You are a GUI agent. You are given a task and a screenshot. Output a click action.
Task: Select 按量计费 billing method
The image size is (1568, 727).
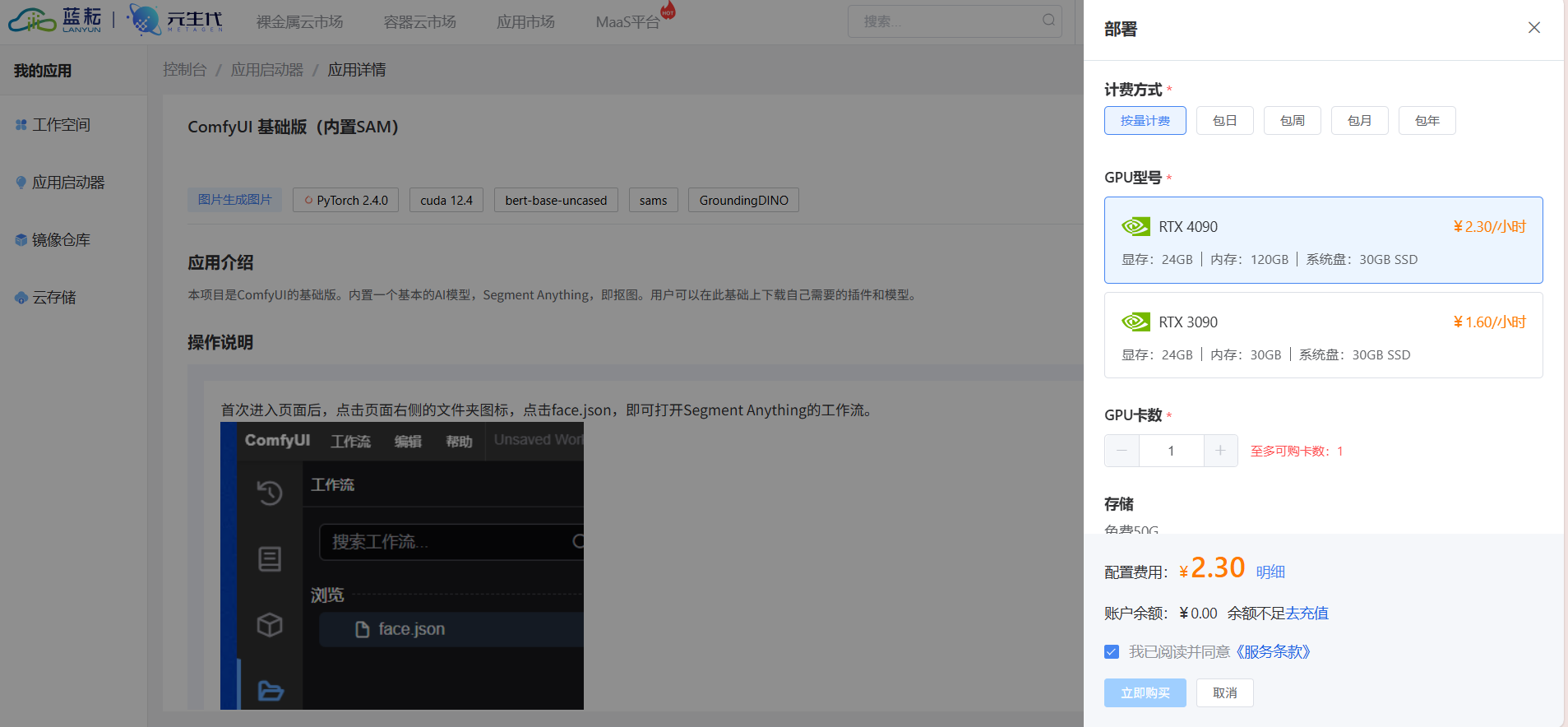1145,121
